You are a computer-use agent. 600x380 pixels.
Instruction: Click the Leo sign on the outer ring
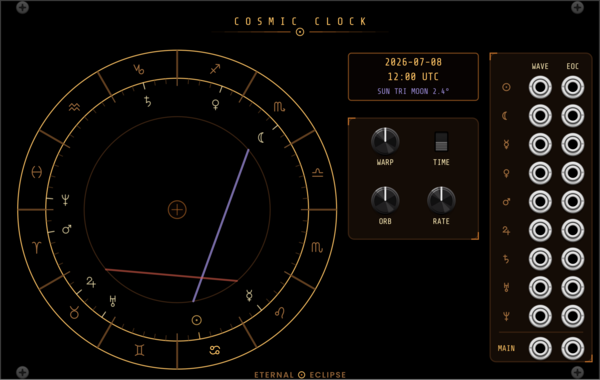[x=280, y=313]
